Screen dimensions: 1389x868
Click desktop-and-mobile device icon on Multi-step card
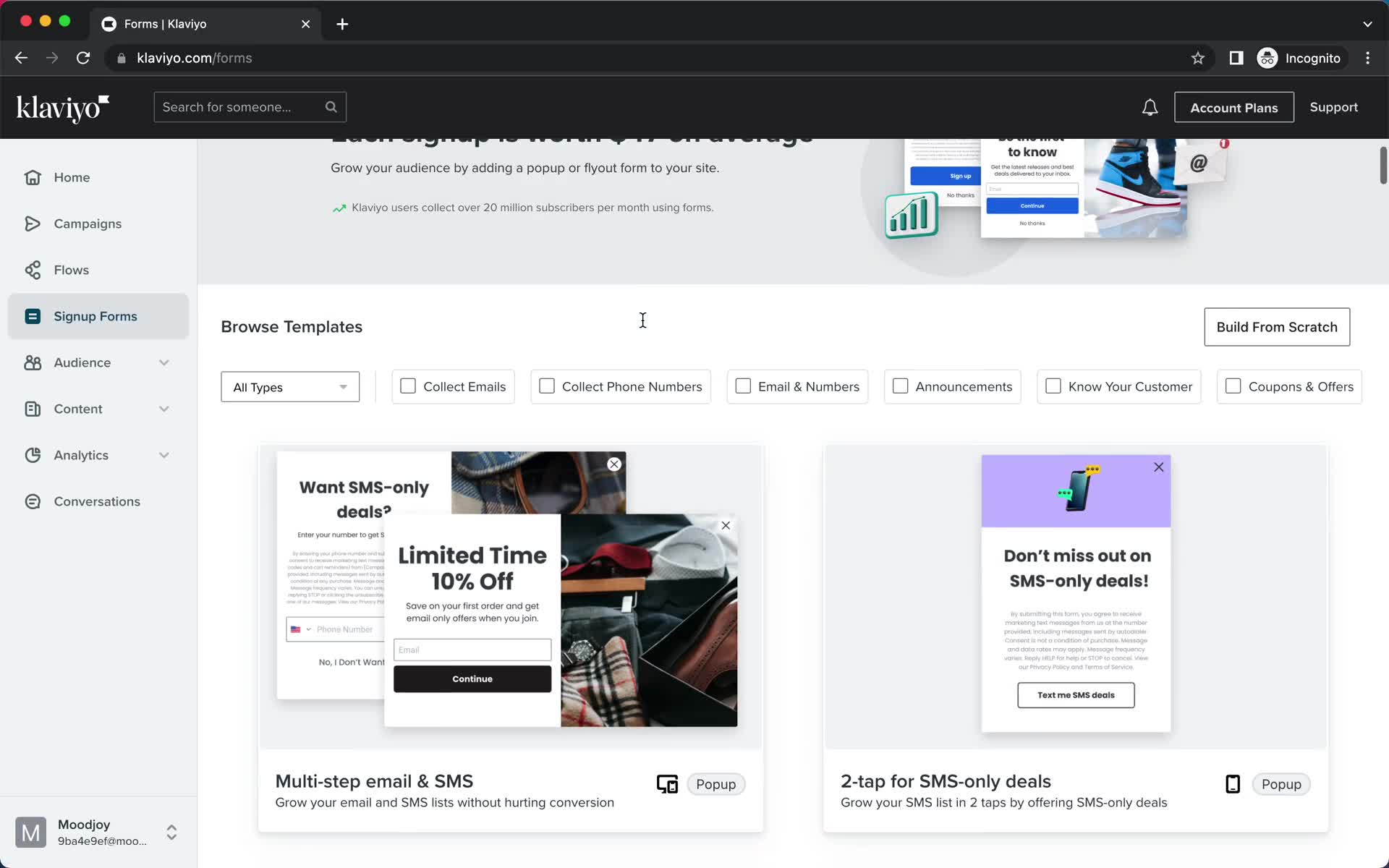point(667,784)
